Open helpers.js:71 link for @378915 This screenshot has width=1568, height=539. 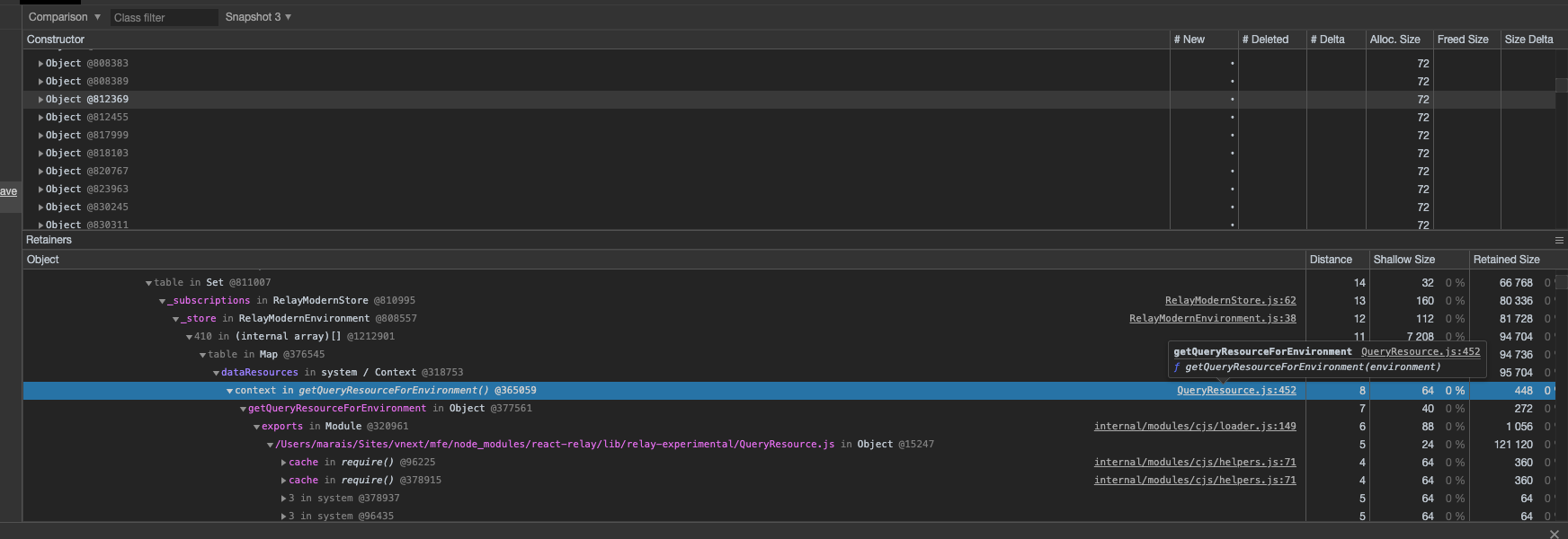pyautogui.click(x=1195, y=481)
